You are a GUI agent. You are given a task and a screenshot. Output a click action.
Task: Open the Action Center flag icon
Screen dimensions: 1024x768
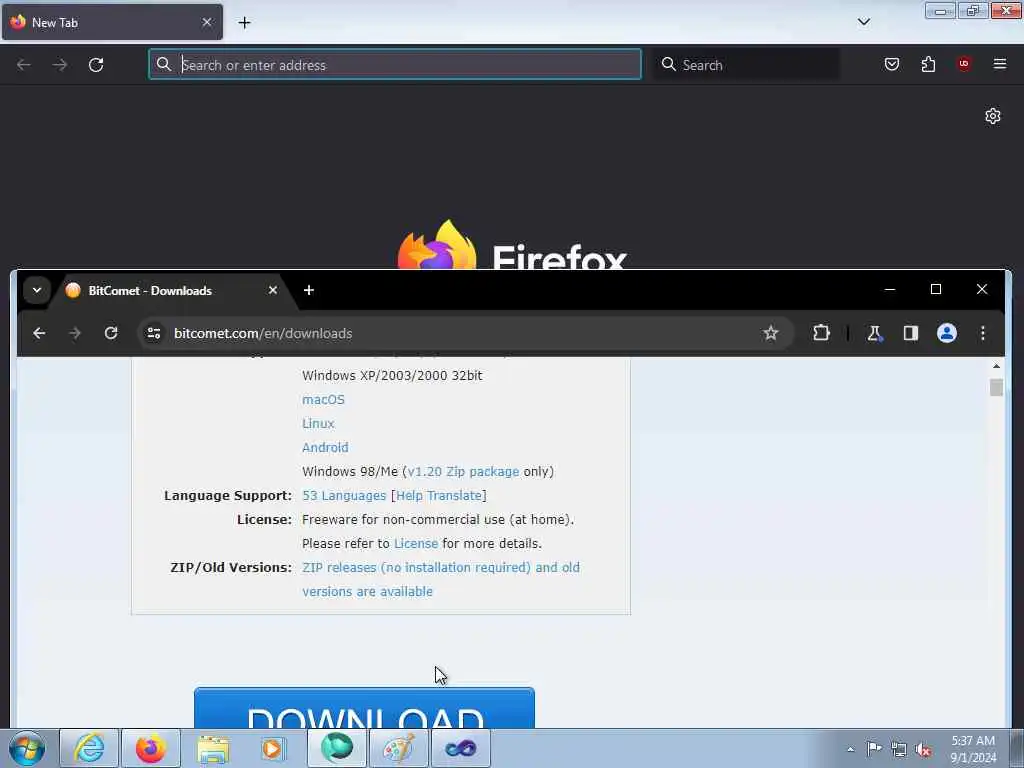tap(874, 749)
